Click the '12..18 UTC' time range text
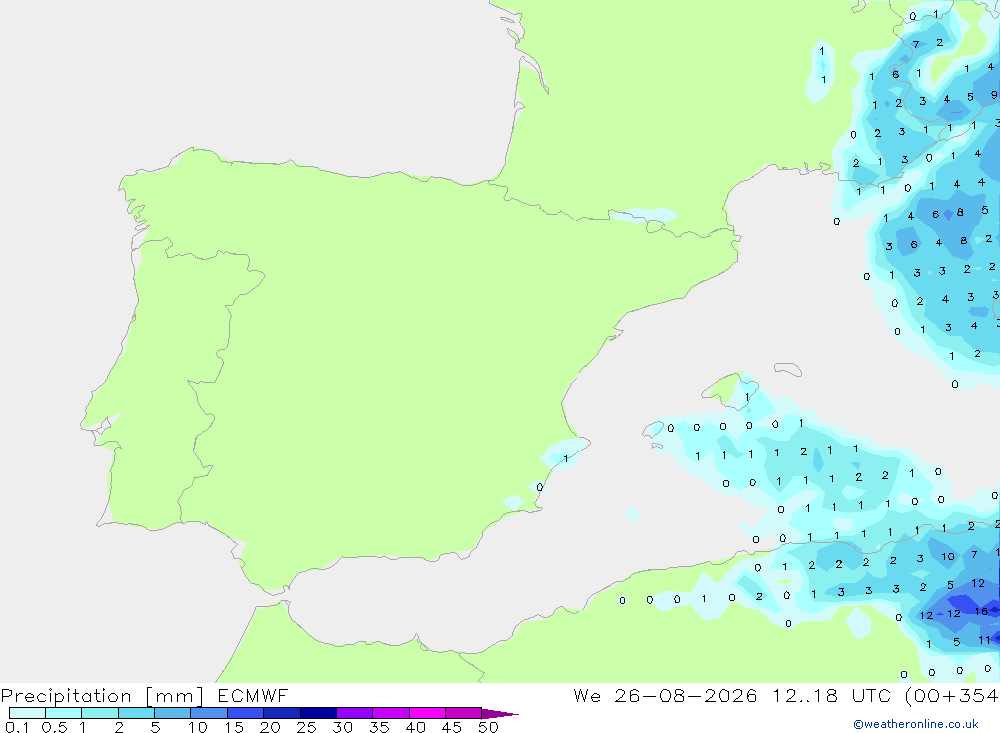Screen dimensions: 1000x733 click(831, 695)
